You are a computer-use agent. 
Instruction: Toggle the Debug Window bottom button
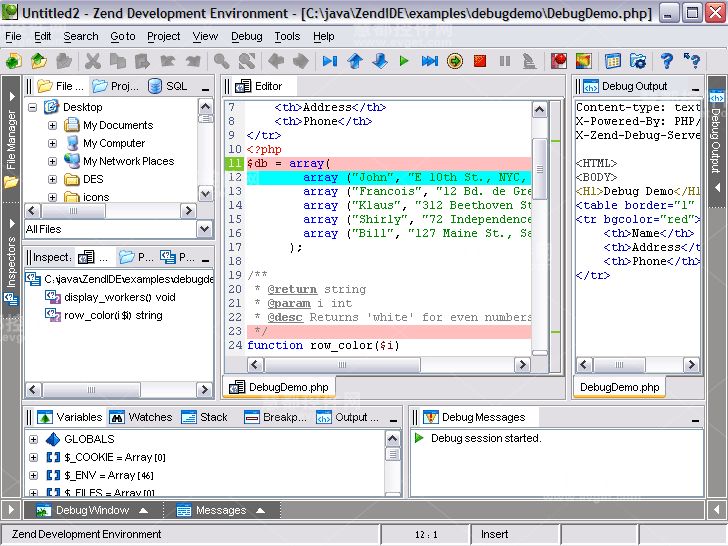92,510
